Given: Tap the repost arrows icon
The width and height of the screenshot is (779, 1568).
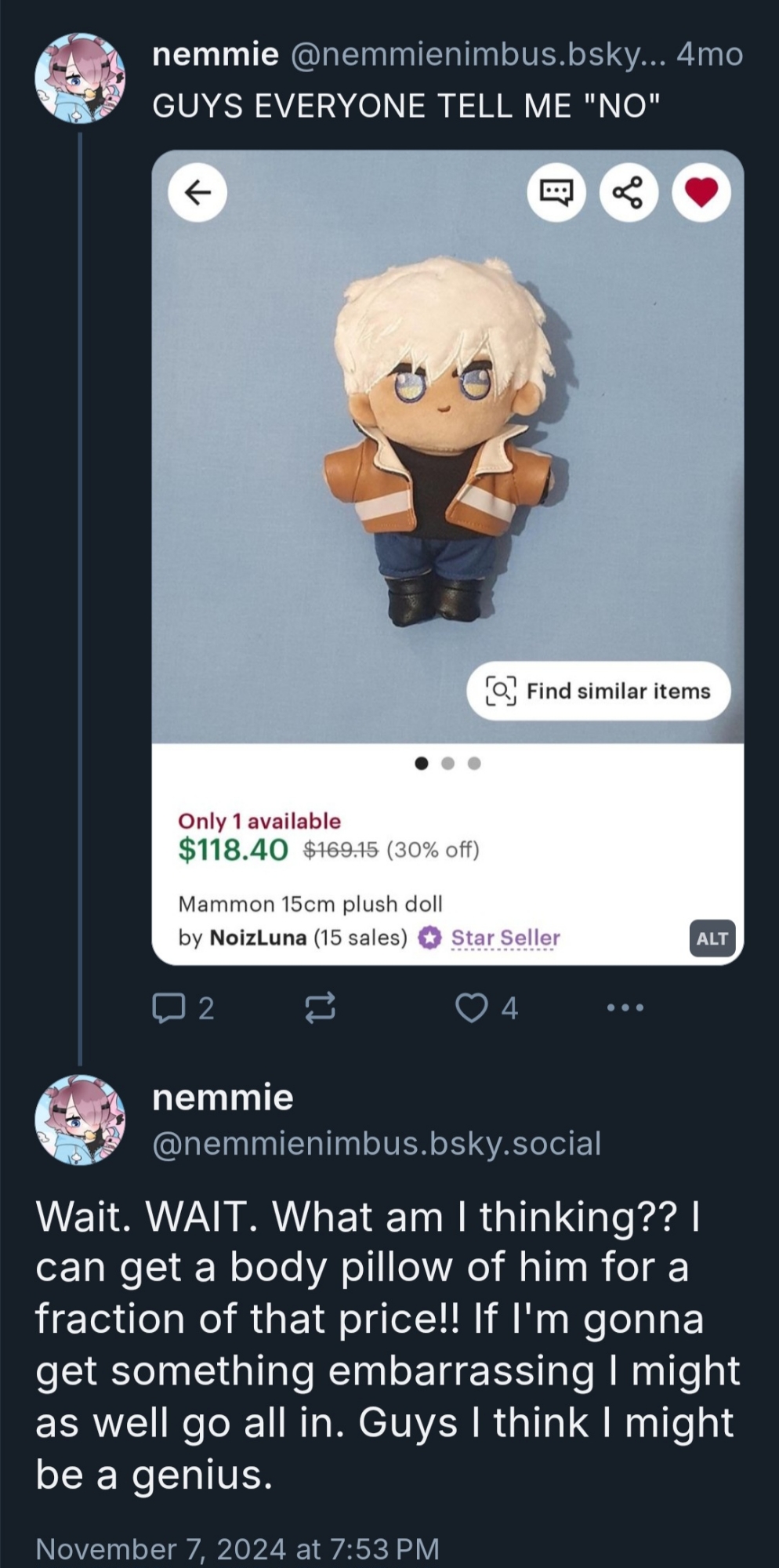Looking at the screenshot, I should click(x=320, y=1008).
